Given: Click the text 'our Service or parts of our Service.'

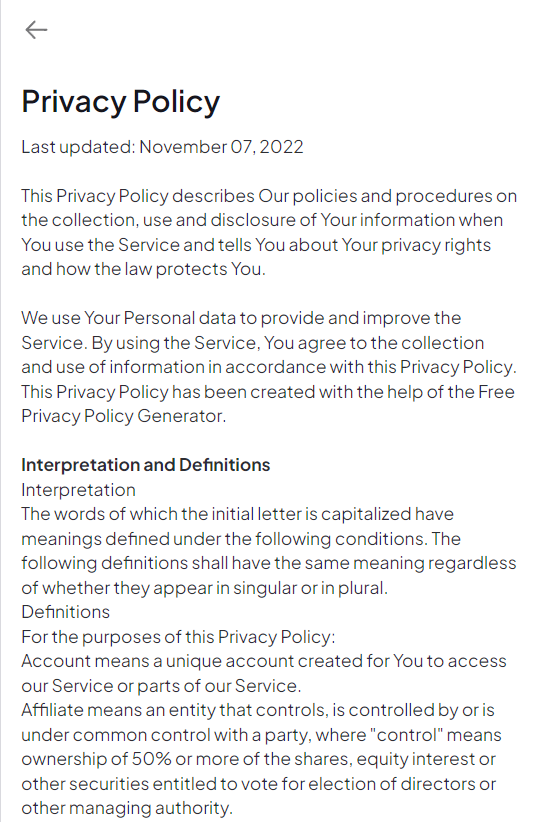Looking at the screenshot, I should [161, 686].
